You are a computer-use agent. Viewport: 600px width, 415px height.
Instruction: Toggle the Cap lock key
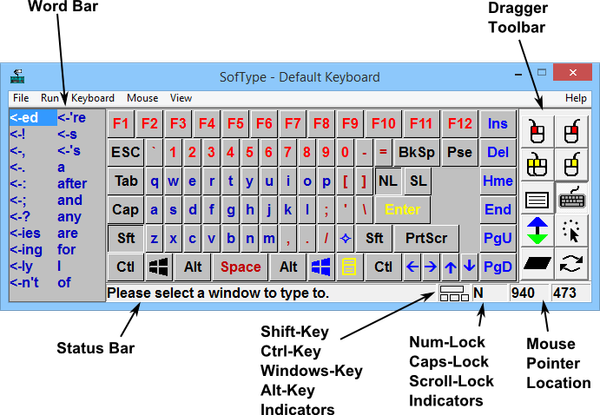126,210
